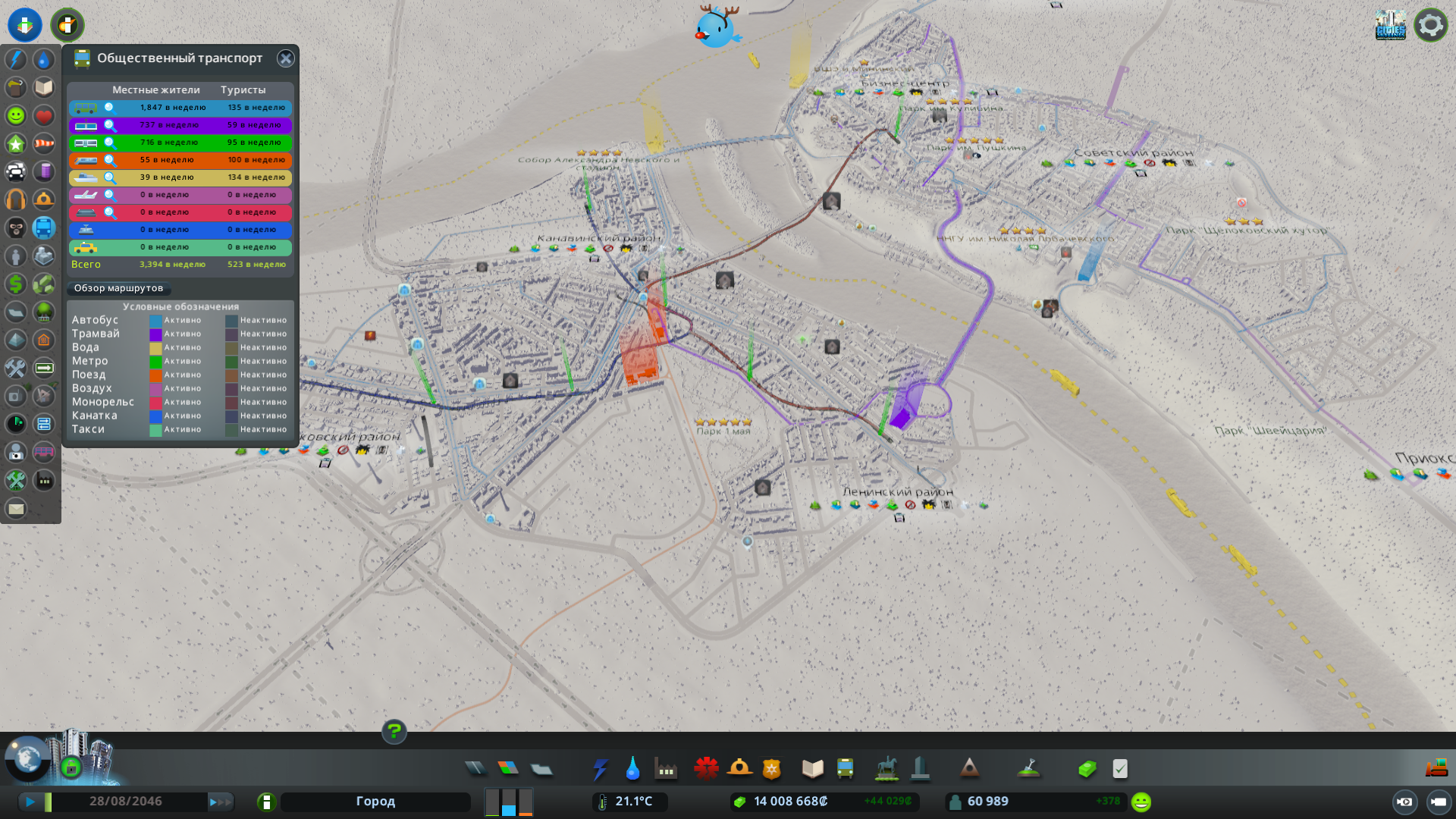This screenshot has height=819, width=1456.
Task: Open the options gear menu at top right
Action: [x=1430, y=24]
